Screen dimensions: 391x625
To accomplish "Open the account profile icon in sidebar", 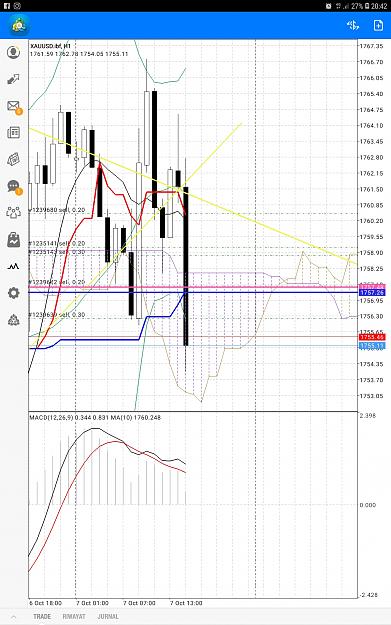I will click(14, 52).
